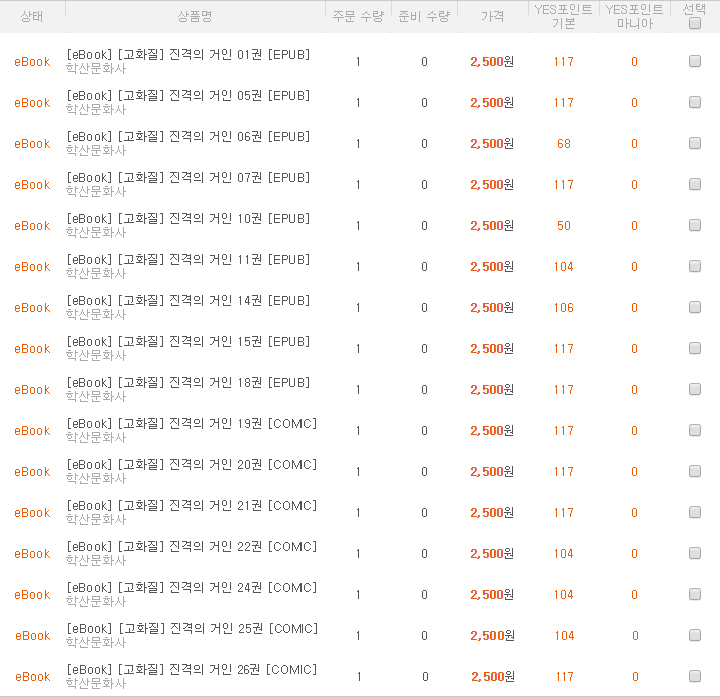Check the select-all box in header
This screenshot has height=697, width=720.
click(x=695, y=23)
